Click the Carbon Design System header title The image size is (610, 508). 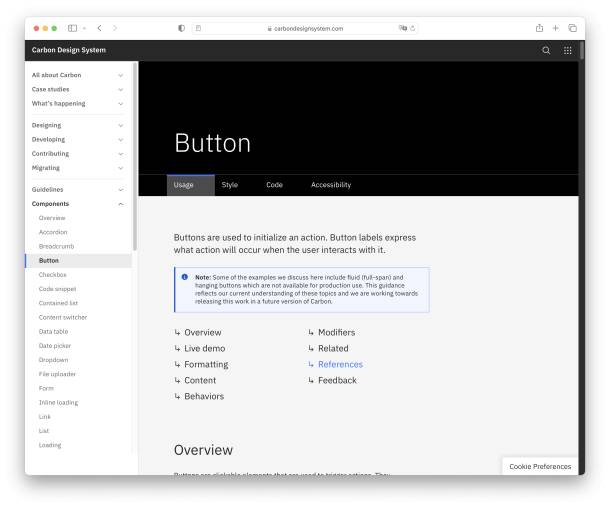[x=68, y=50]
